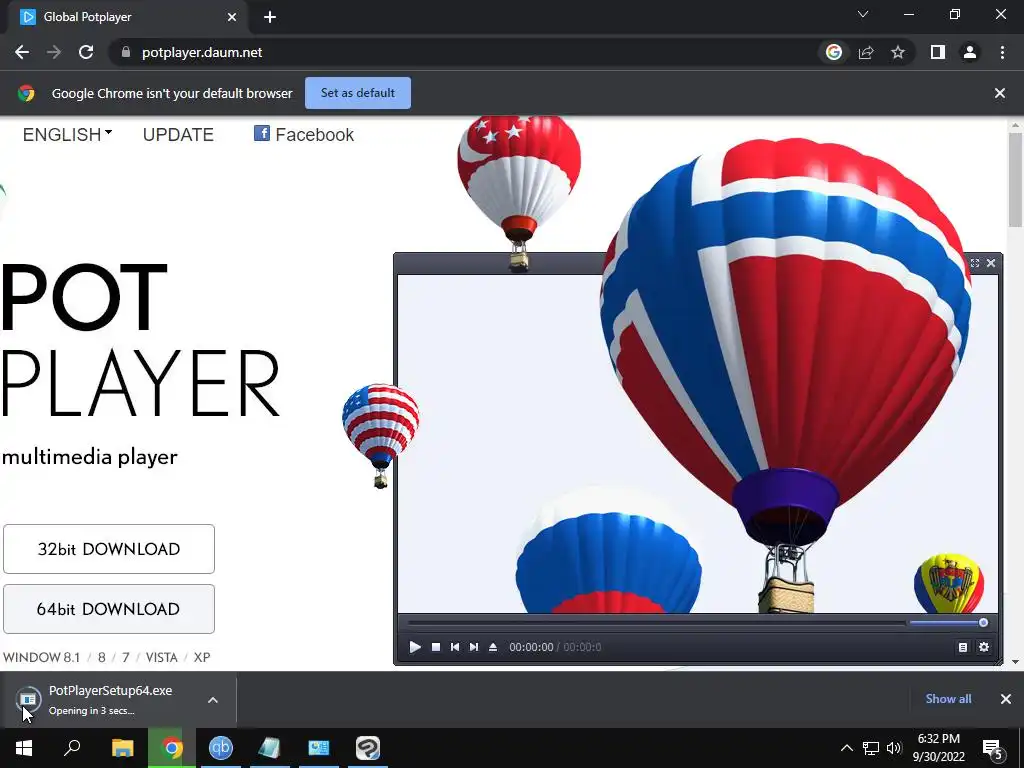Open File Explorer from taskbar
Image resolution: width=1024 pixels, height=768 pixels.
coord(122,748)
